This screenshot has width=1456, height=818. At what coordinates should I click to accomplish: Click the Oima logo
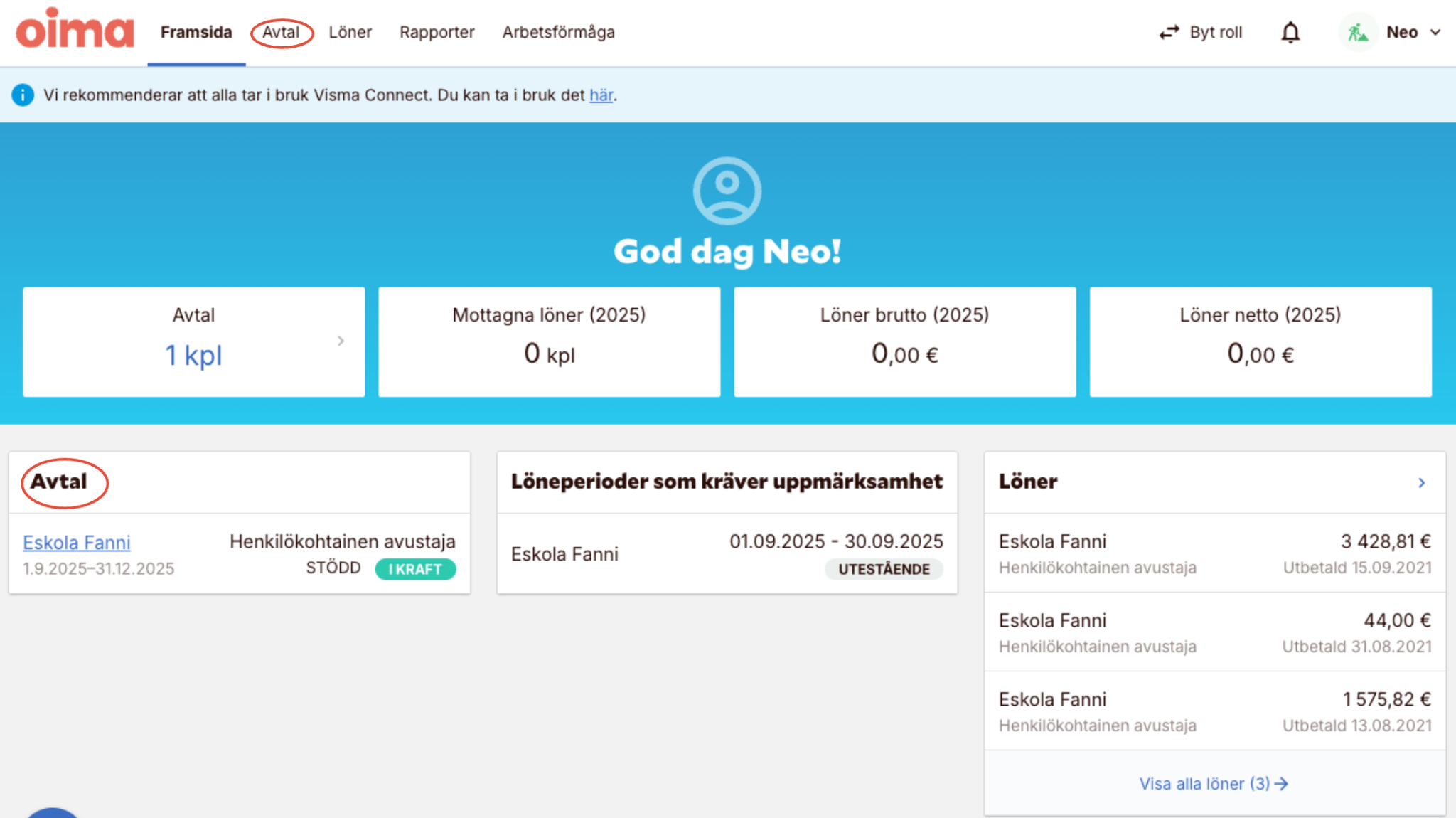(x=75, y=30)
